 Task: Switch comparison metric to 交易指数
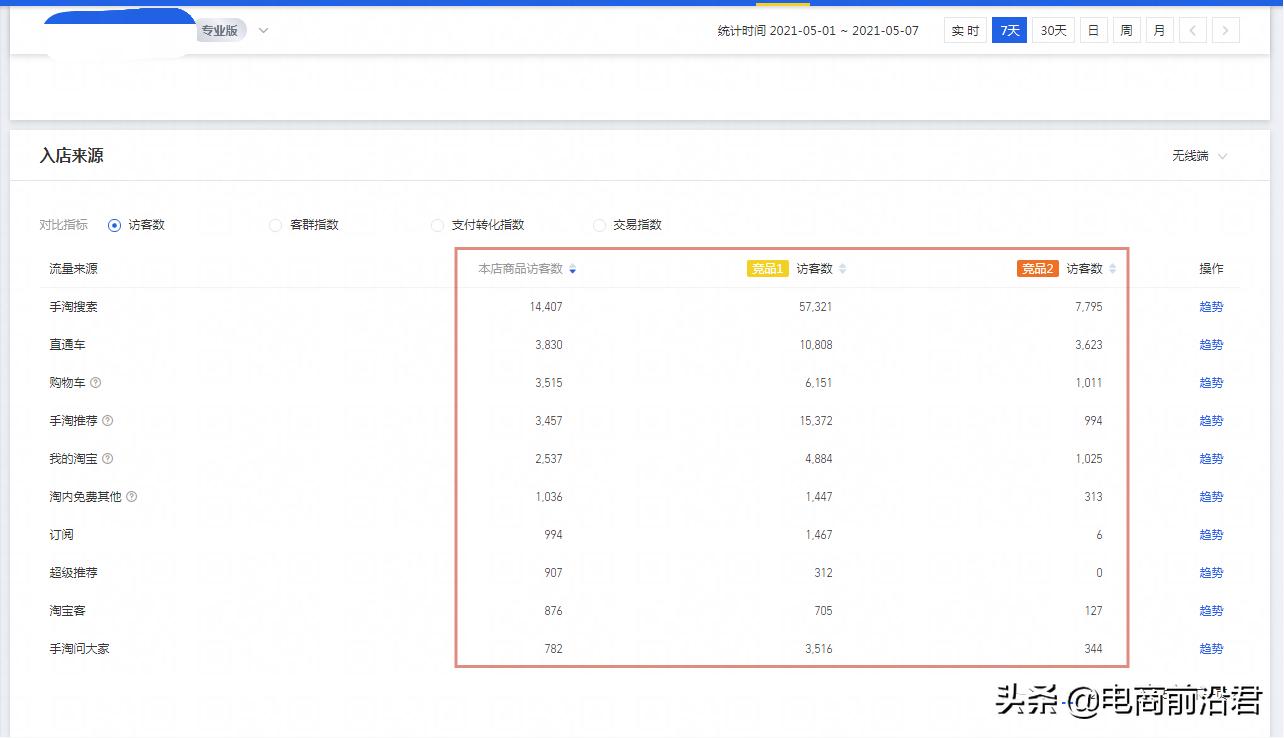(598, 225)
